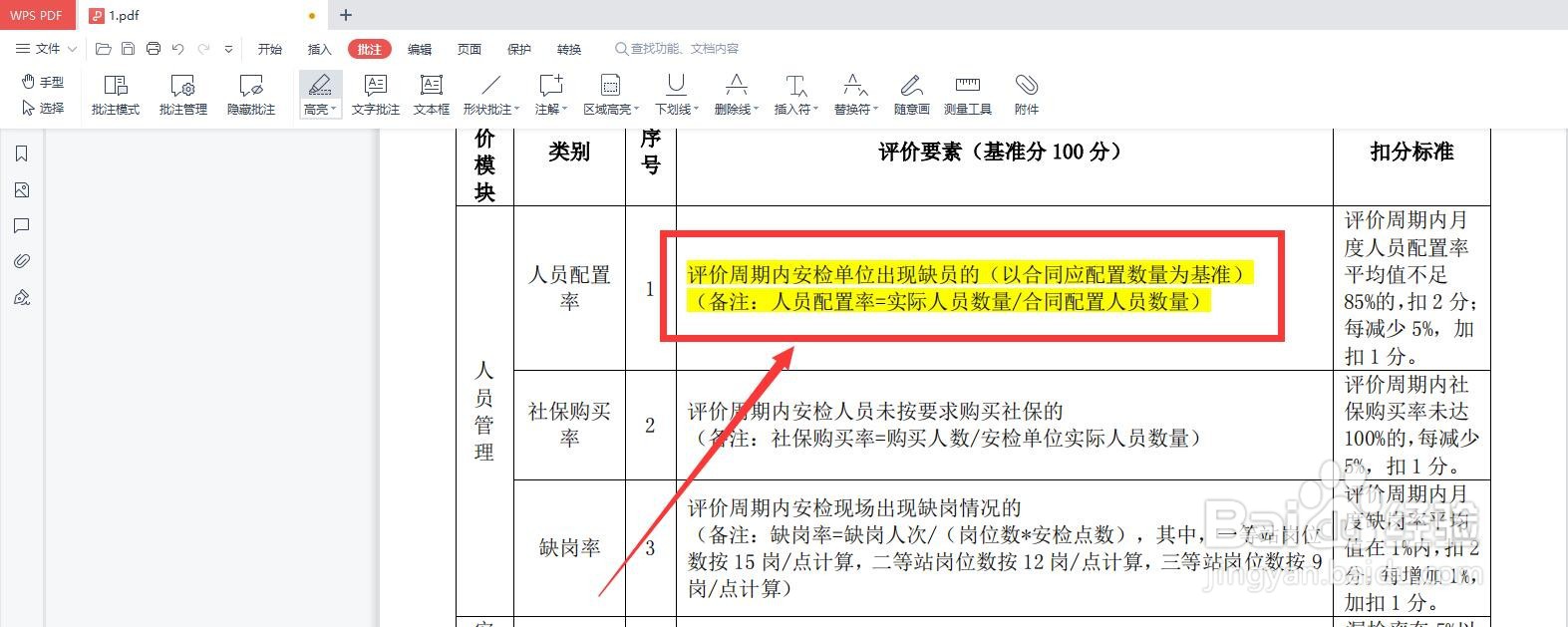1568x627 pixels.
Task: Expand the 下划线 dropdown arrow
Action: click(696, 110)
